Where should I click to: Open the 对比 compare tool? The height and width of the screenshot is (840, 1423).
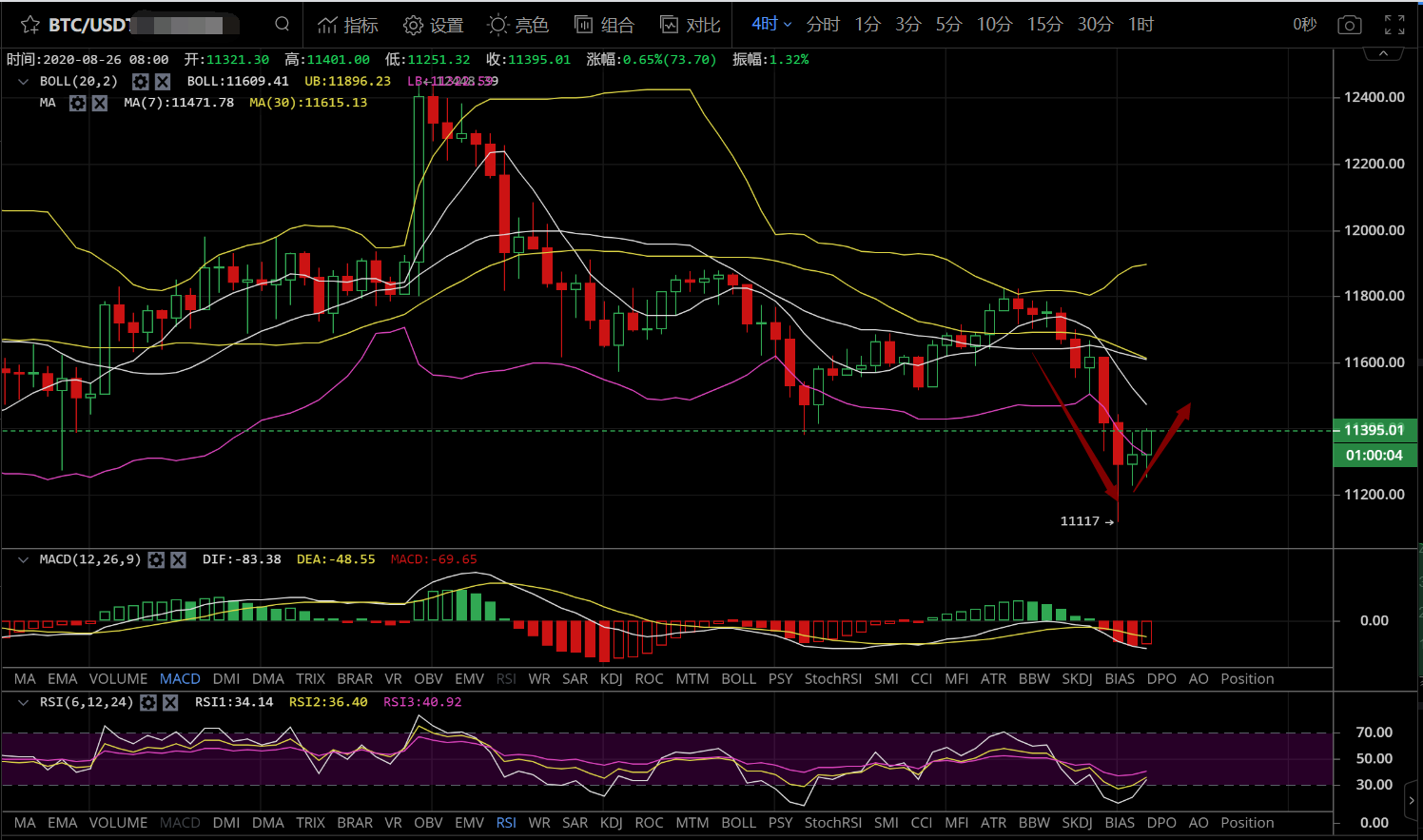click(x=691, y=25)
